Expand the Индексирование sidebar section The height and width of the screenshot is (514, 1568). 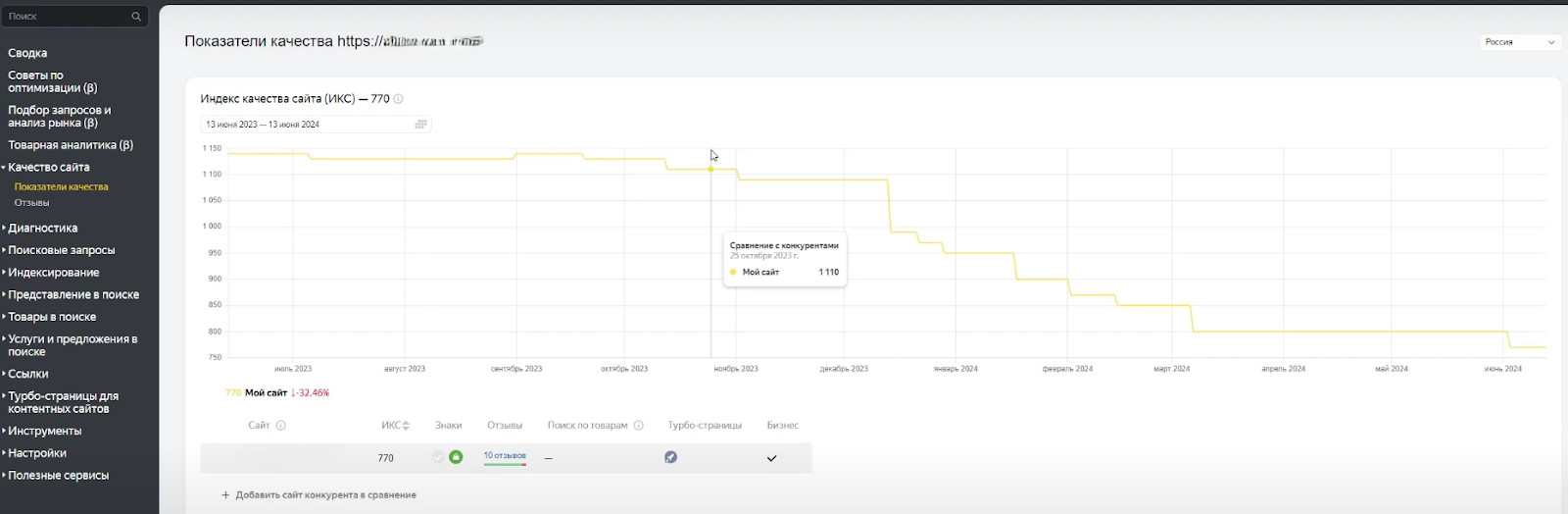click(x=54, y=273)
